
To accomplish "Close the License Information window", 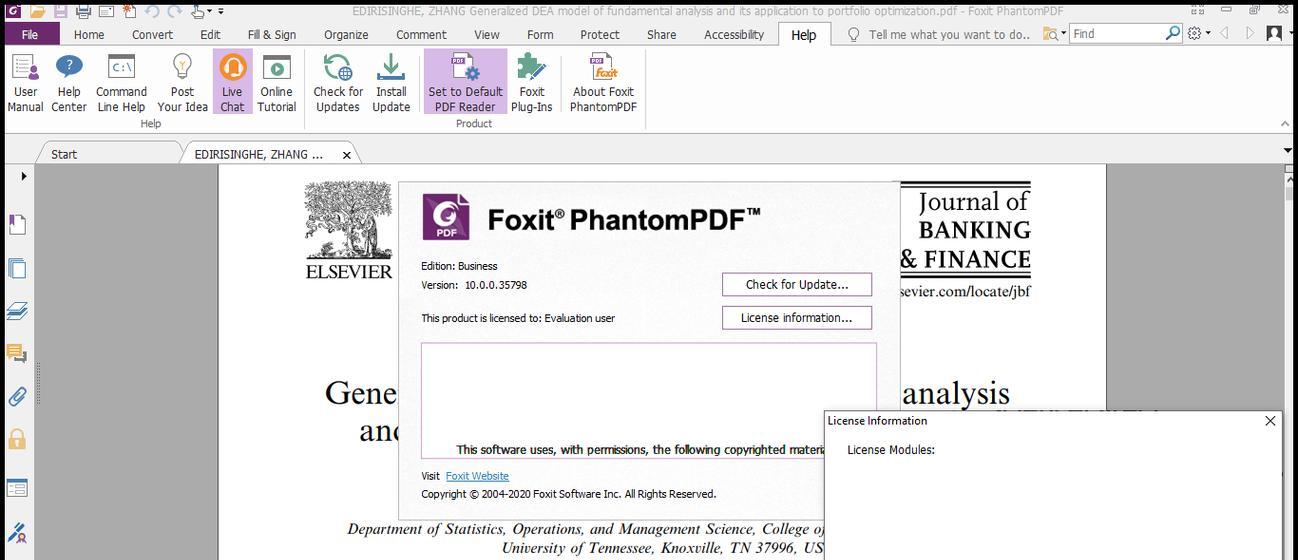I will (1270, 421).
